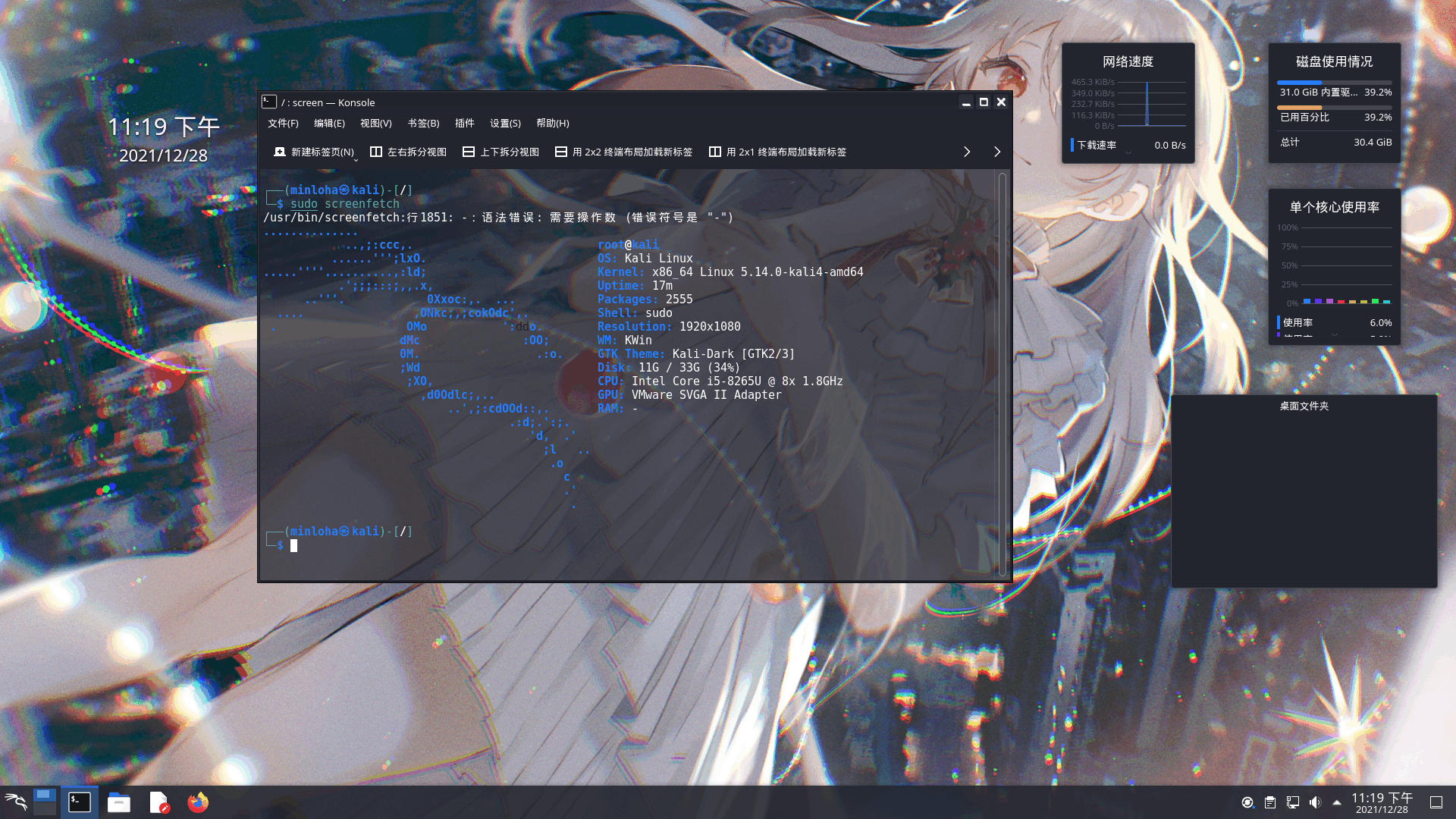Click the desktop clock showing 11:19 下午
The width and height of the screenshot is (1456, 819).
click(x=163, y=127)
